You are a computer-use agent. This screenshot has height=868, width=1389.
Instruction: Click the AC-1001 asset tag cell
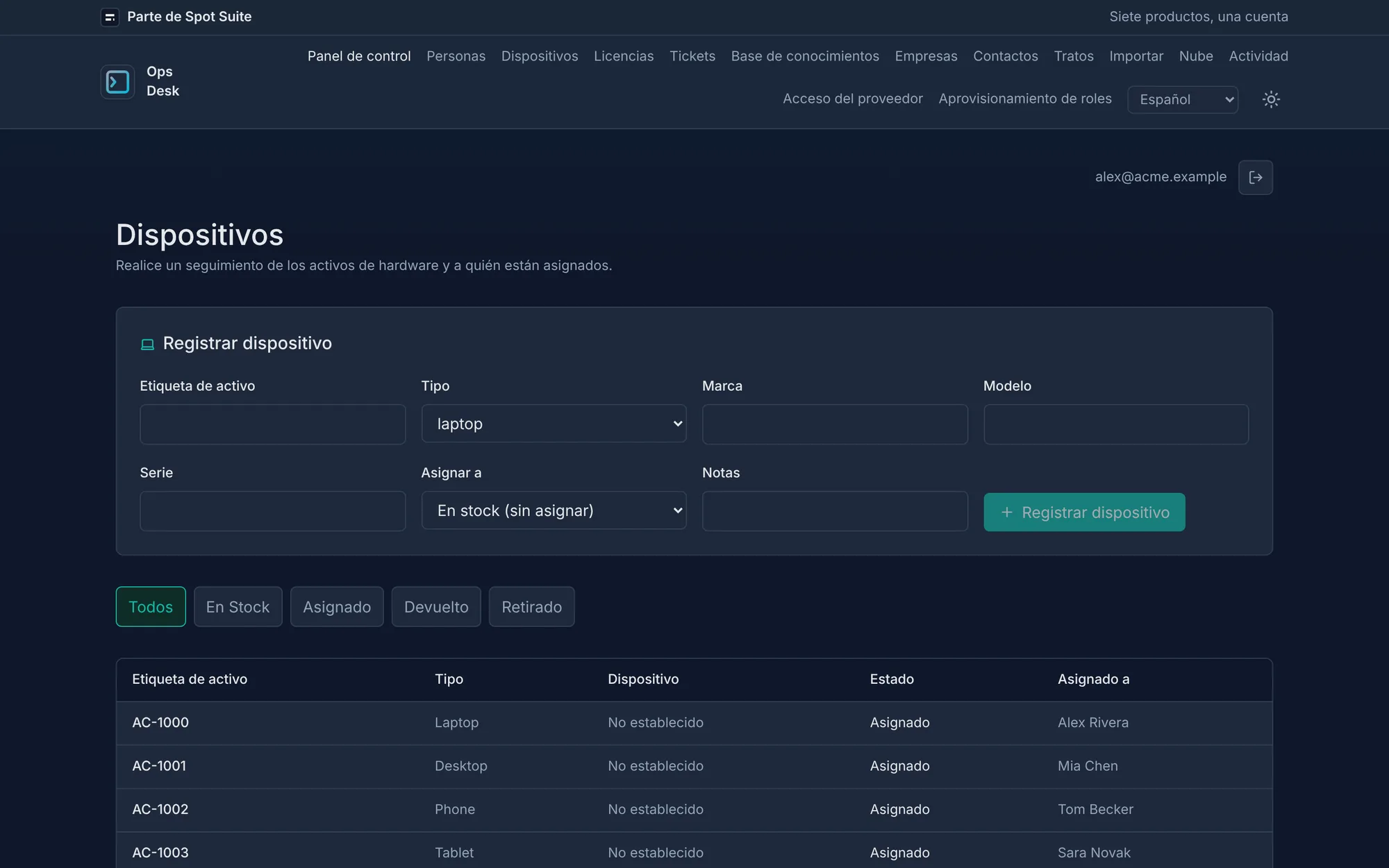point(159,766)
